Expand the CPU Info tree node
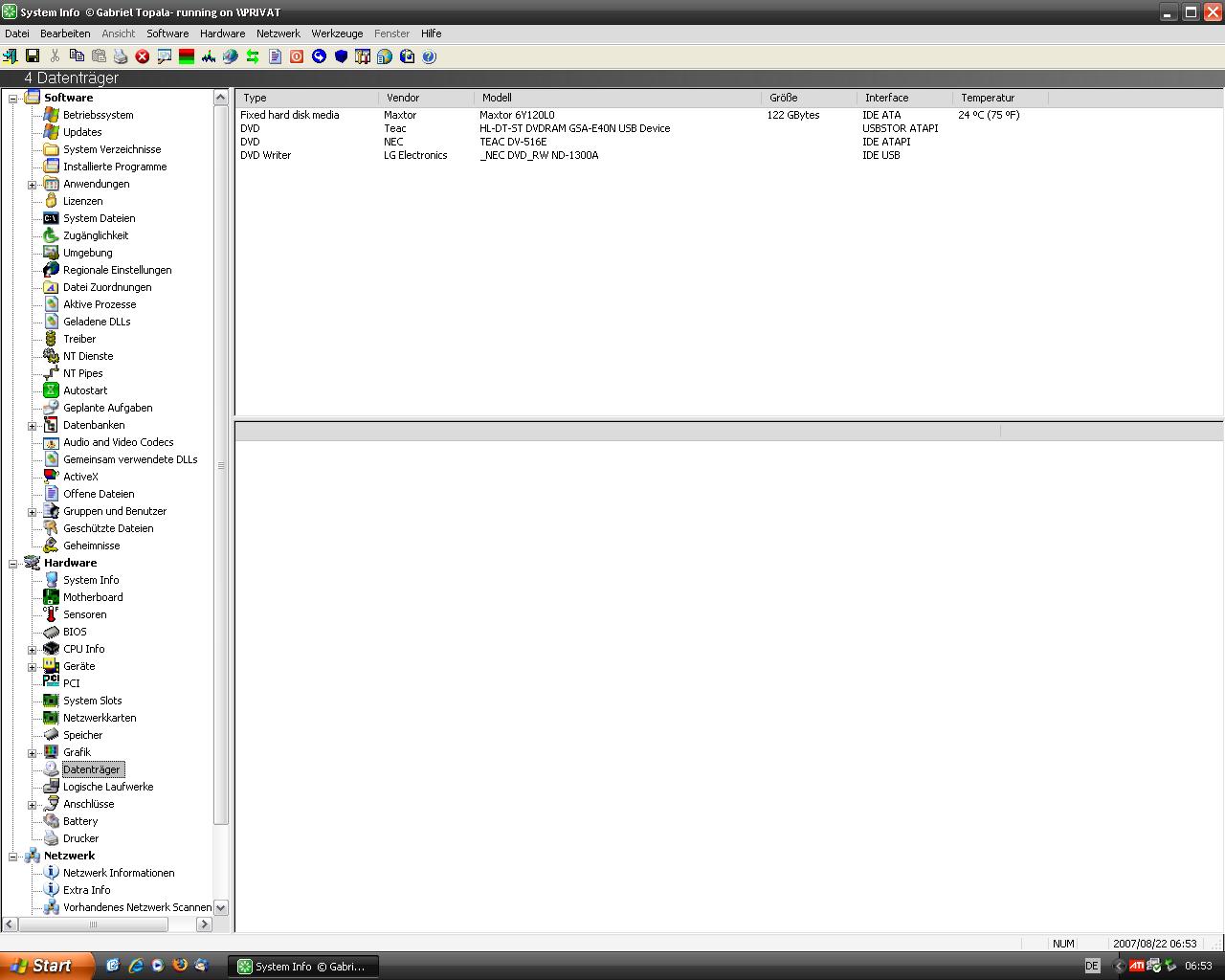1225x980 pixels. click(32, 650)
